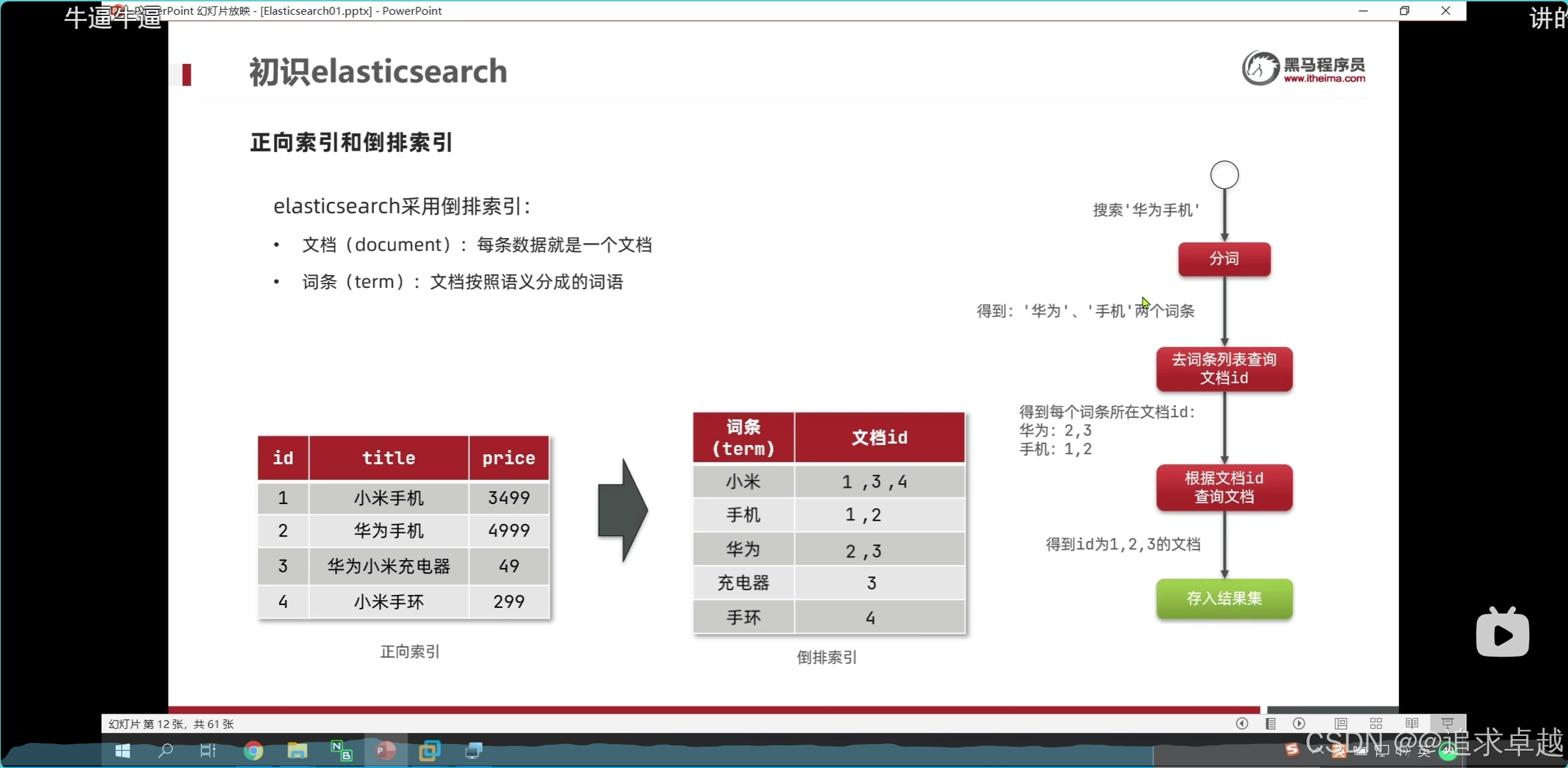
Task: Open Task View on the taskbar
Action: pos(208,751)
